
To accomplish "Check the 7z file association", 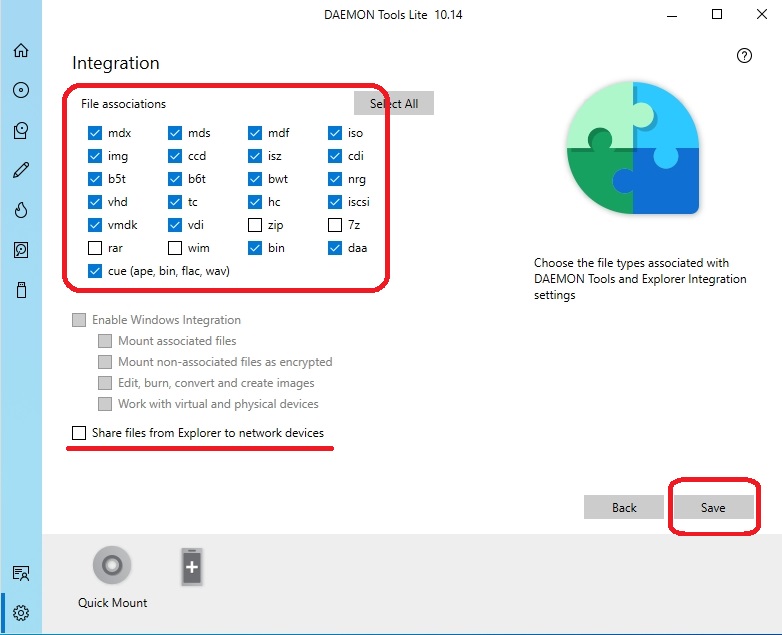I will tap(335, 225).
